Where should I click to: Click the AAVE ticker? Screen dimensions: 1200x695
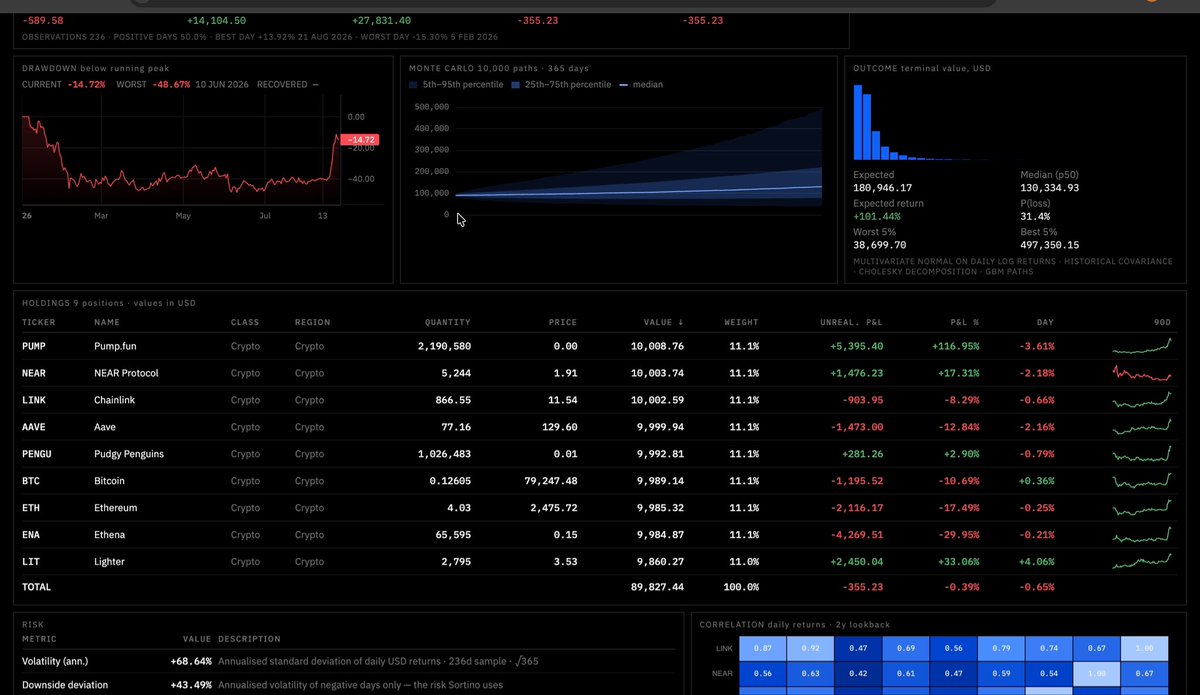tap(34, 427)
